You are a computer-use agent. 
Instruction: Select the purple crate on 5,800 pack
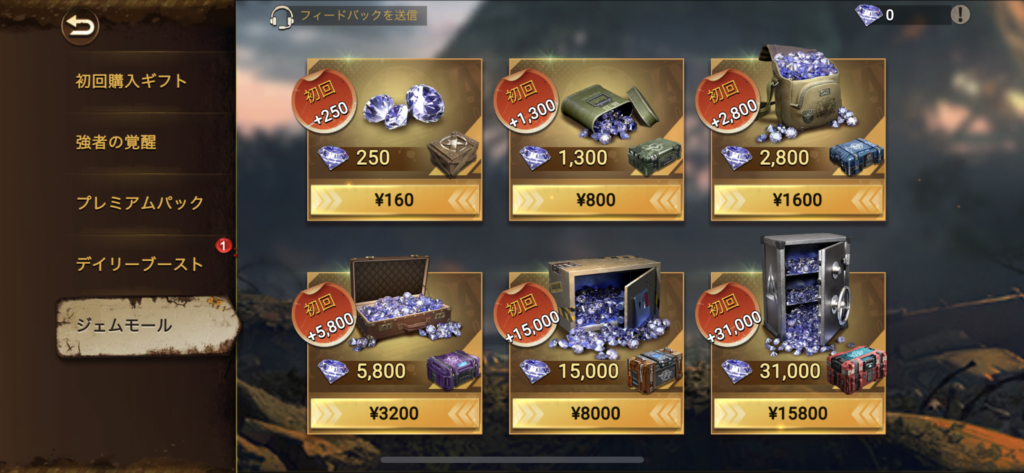(453, 371)
